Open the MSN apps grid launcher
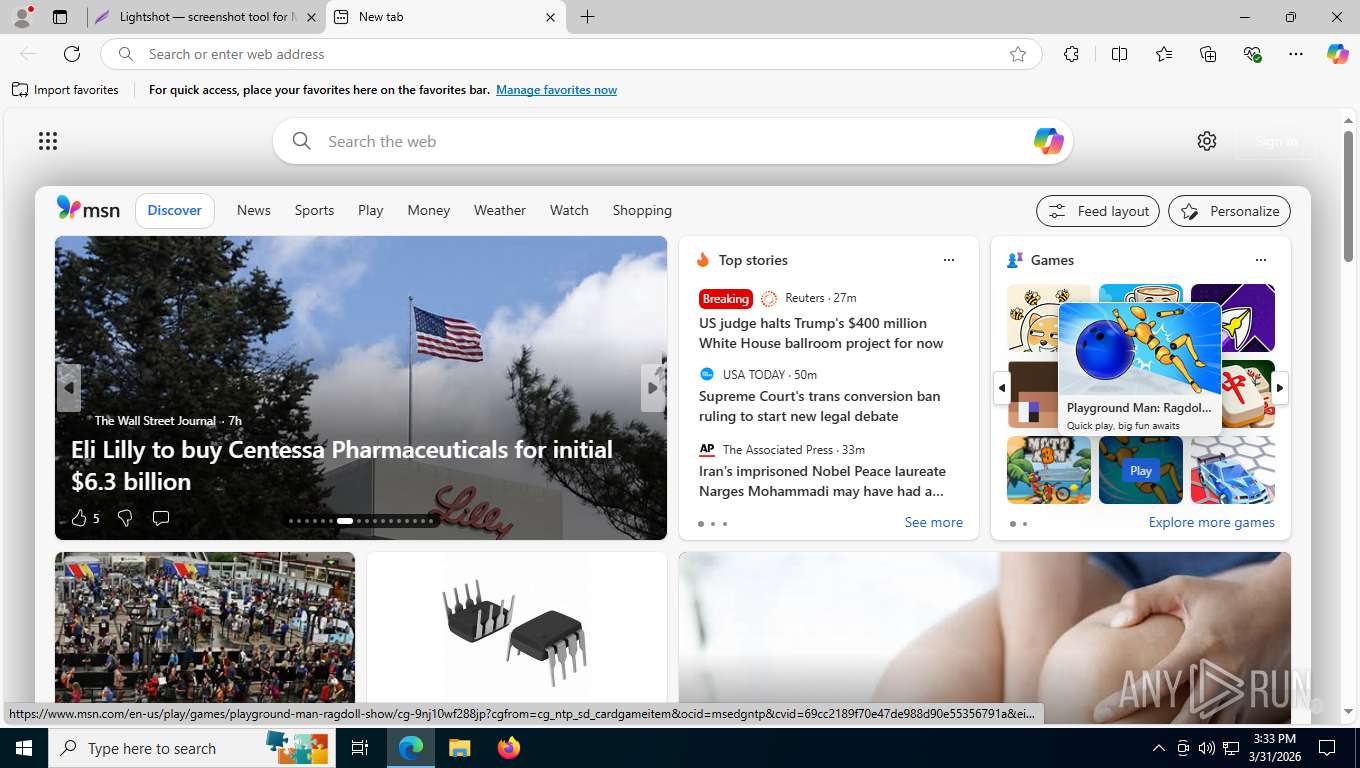The height and width of the screenshot is (768, 1360). click(x=48, y=141)
